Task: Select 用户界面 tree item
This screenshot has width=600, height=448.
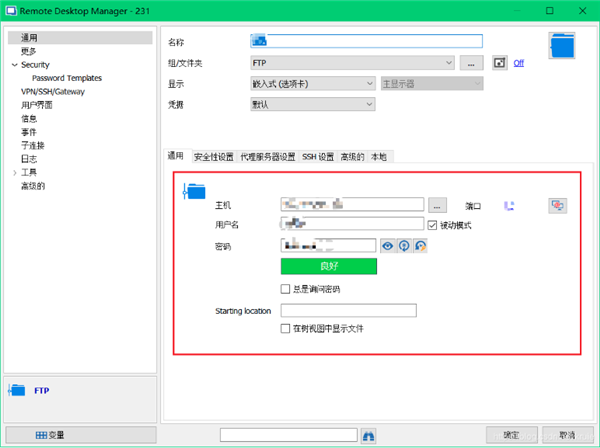Action: tap(37, 105)
